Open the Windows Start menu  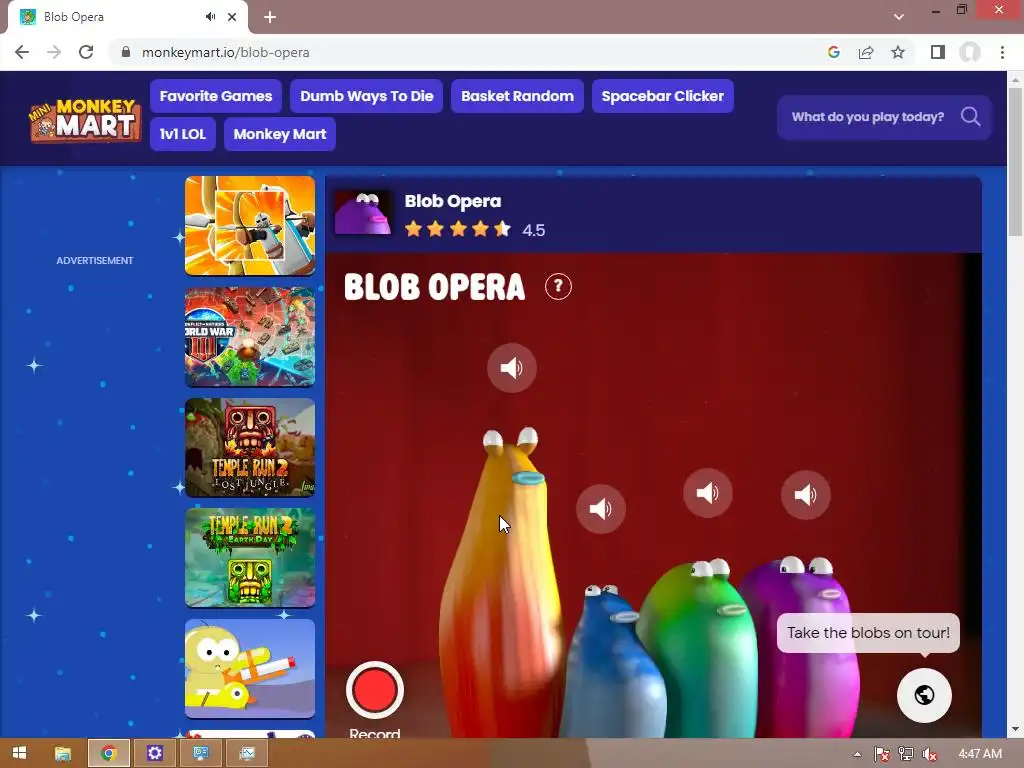click(19, 753)
